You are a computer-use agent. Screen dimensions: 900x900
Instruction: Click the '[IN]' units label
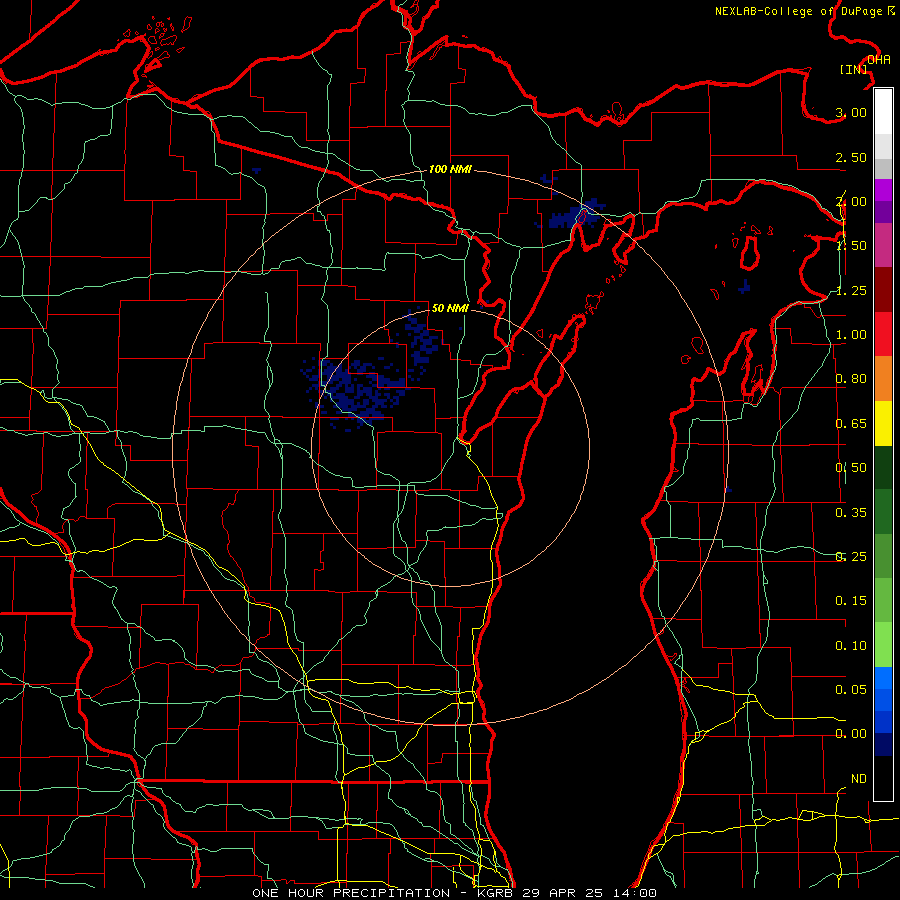[854, 69]
